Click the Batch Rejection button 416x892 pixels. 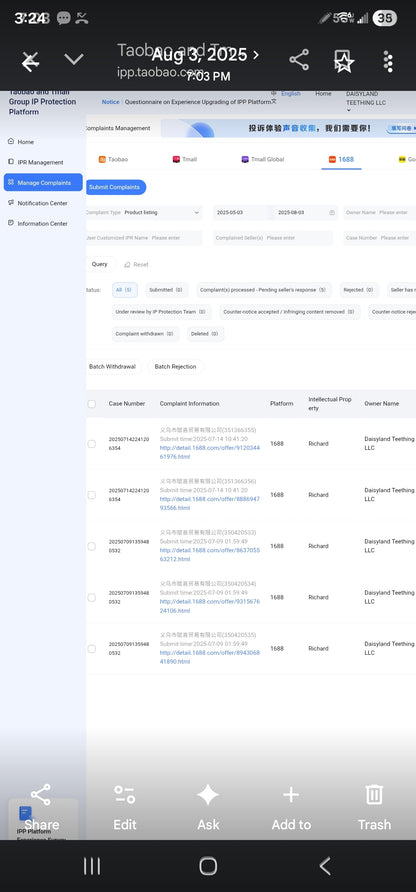coord(175,366)
